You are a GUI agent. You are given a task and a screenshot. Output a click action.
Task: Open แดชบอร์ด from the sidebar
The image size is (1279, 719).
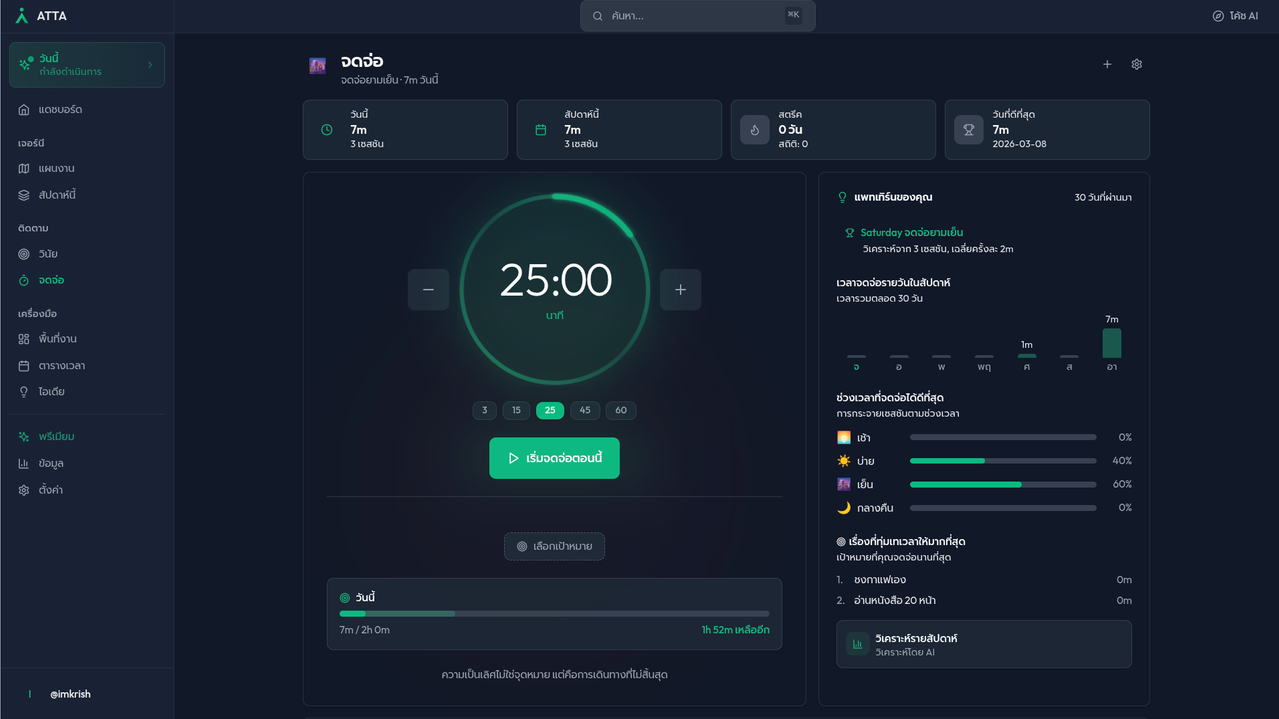[87, 109]
